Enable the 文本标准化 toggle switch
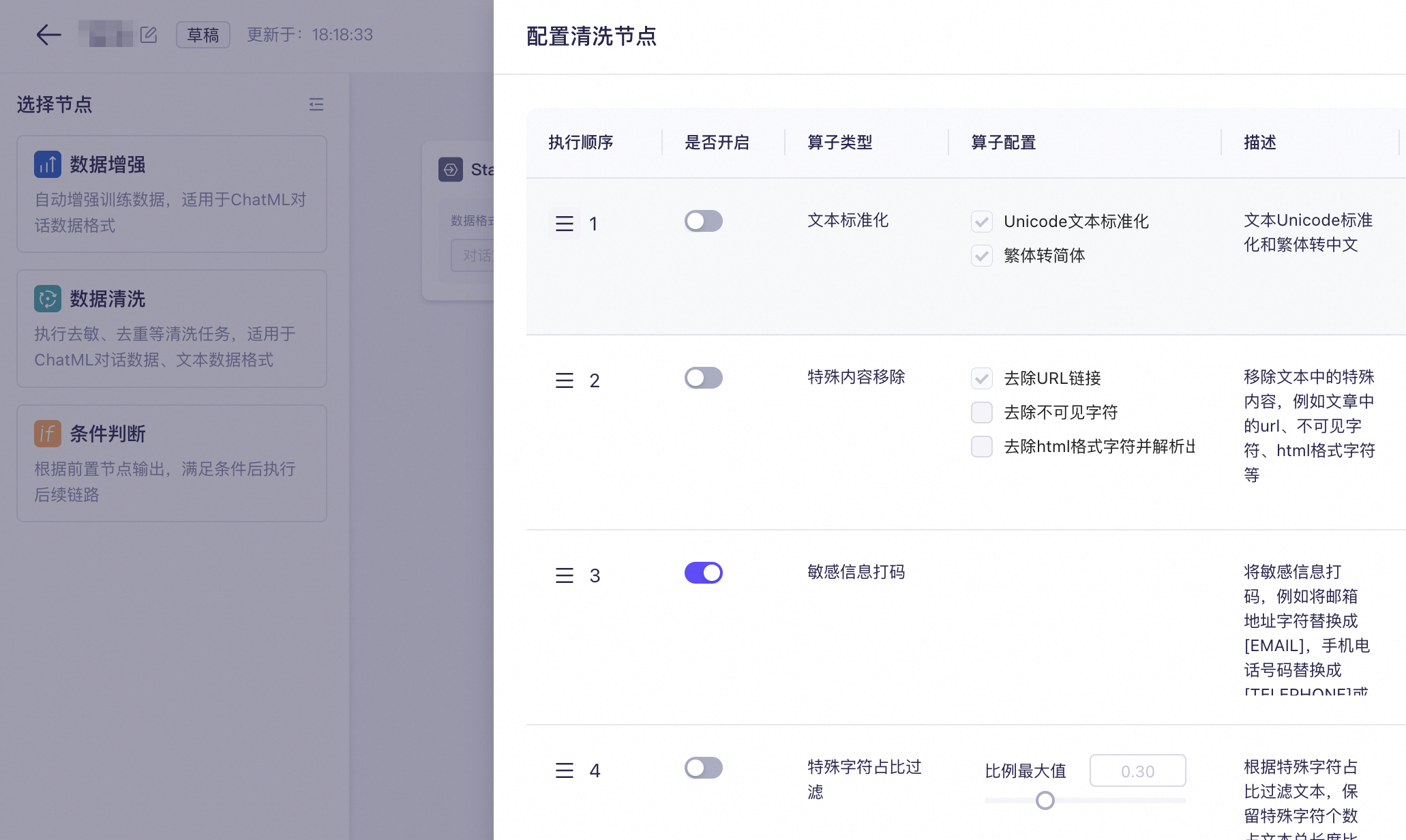Viewport: 1406px width, 840px height. click(x=704, y=221)
